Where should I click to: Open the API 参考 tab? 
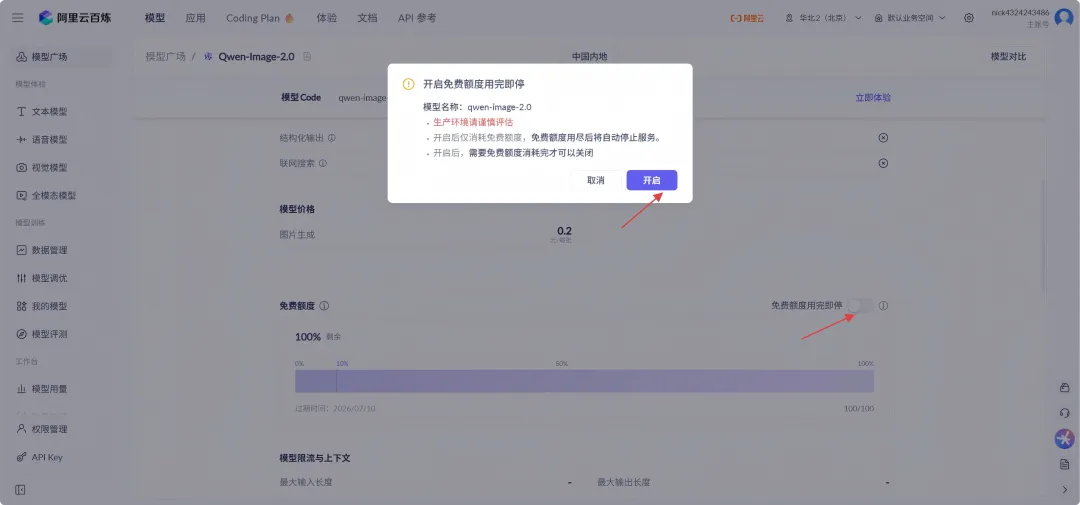(417, 18)
